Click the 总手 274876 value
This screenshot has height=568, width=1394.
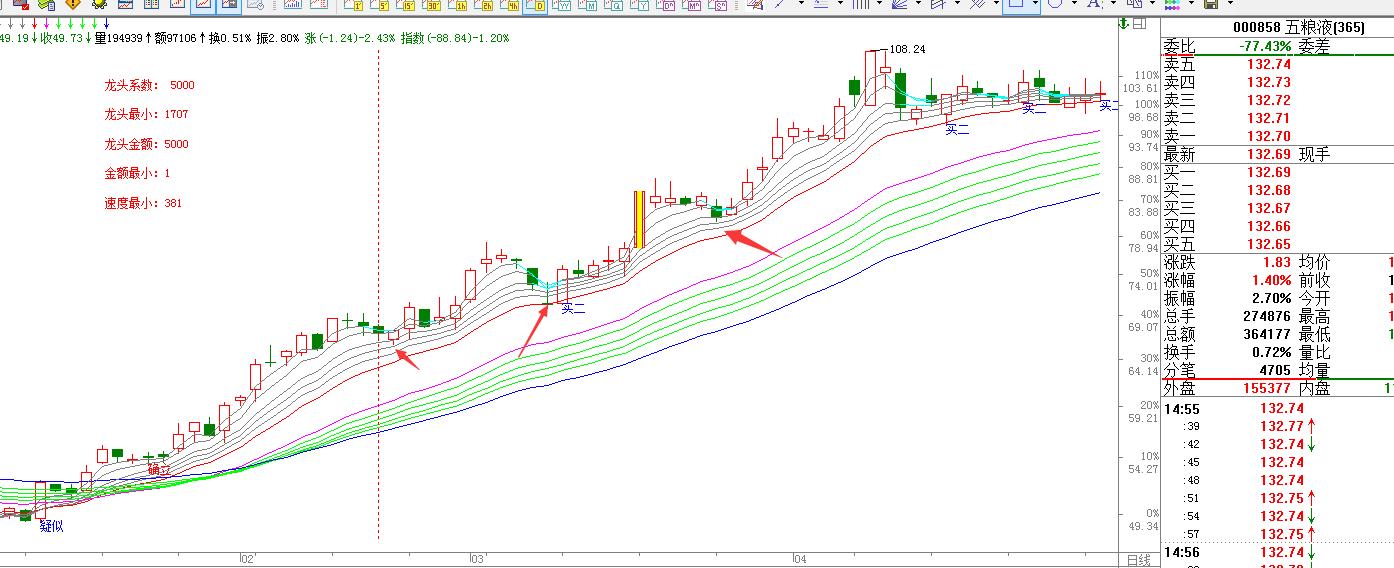coord(1267,316)
